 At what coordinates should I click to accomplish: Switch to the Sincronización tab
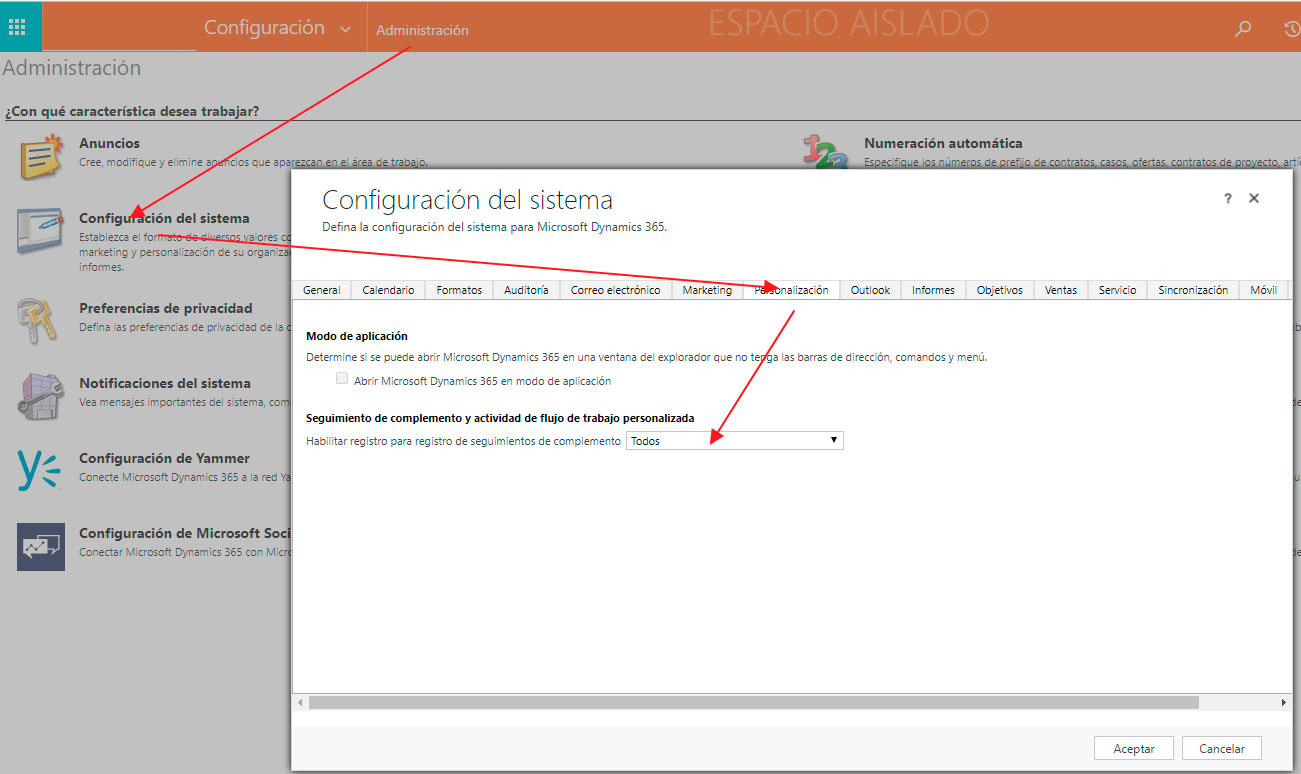pos(1193,290)
